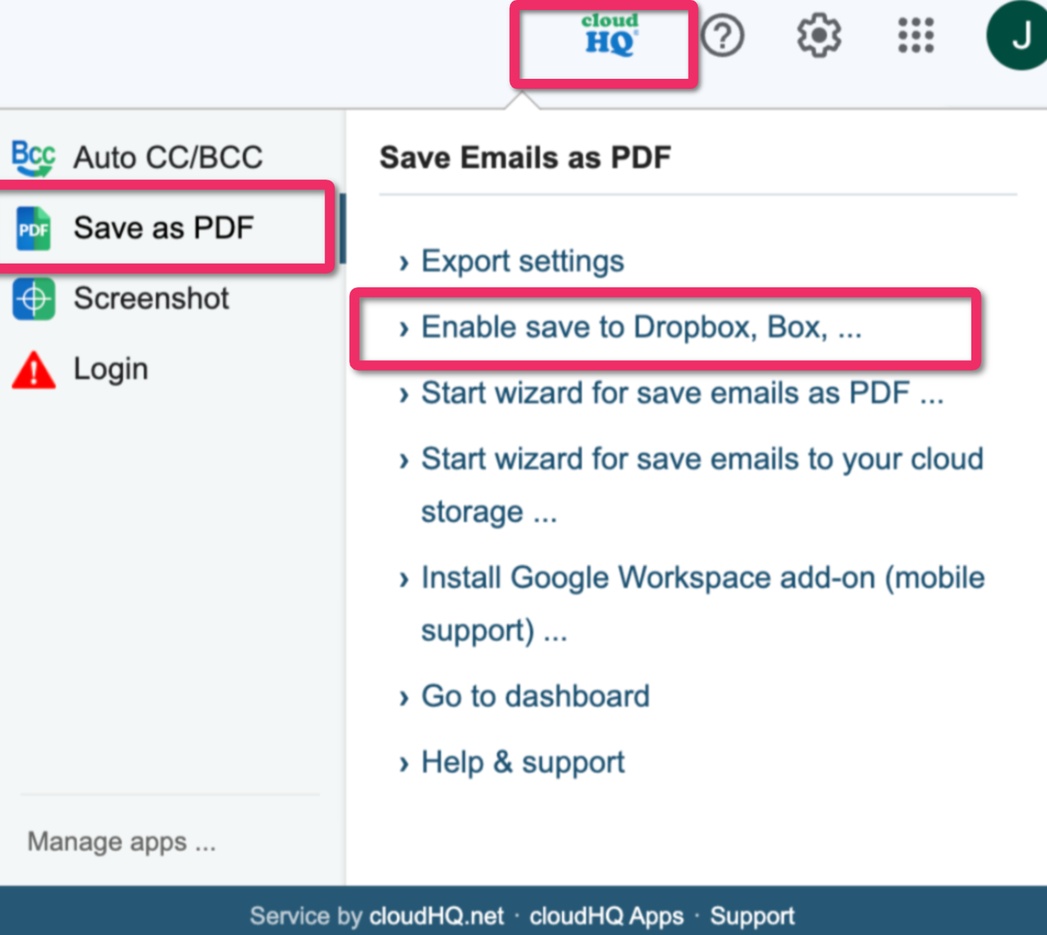Screen dimensions: 1047x935
Task: Open cloudHQ Apps footer link
Action: (606, 916)
